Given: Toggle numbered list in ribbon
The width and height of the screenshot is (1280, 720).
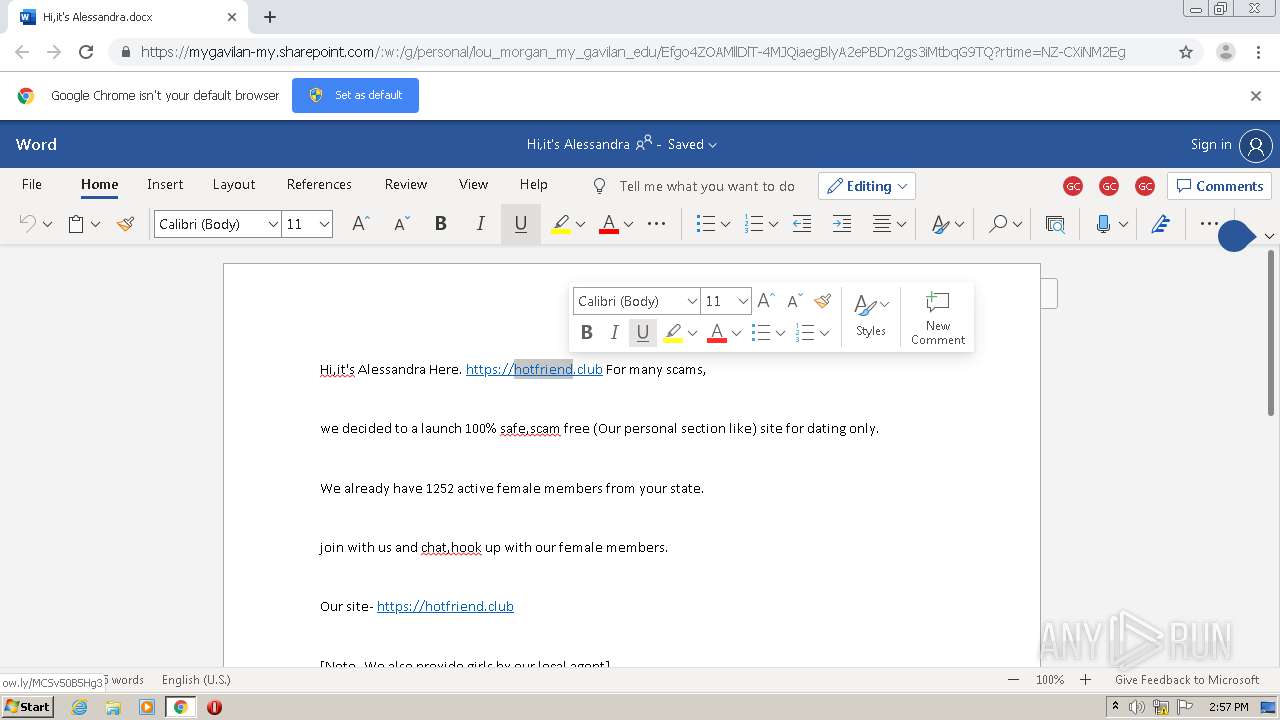Looking at the screenshot, I should [x=755, y=224].
